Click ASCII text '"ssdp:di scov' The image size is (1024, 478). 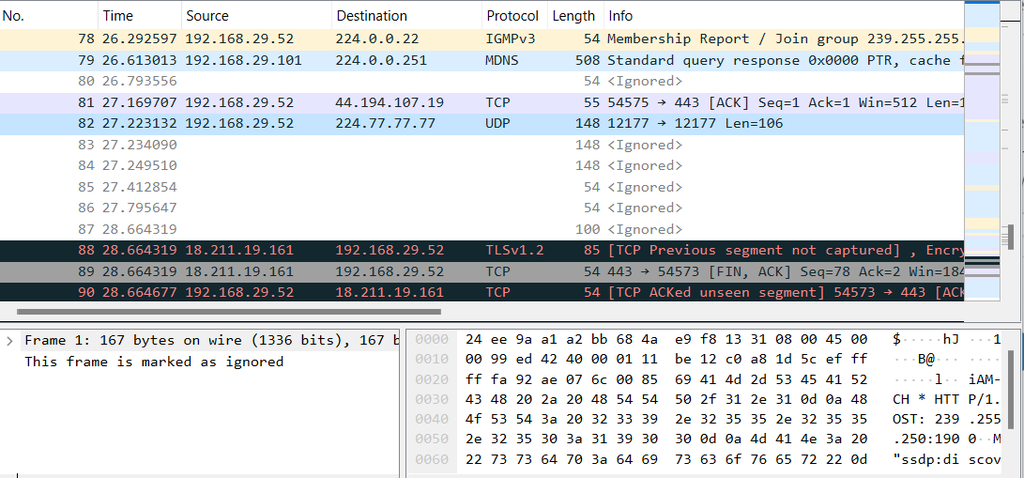click(x=946, y=460)
